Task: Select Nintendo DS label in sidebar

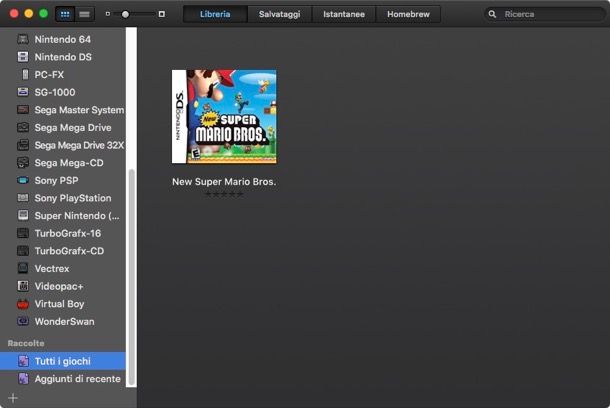Action: pyautogui.click(x=63, y=57)
